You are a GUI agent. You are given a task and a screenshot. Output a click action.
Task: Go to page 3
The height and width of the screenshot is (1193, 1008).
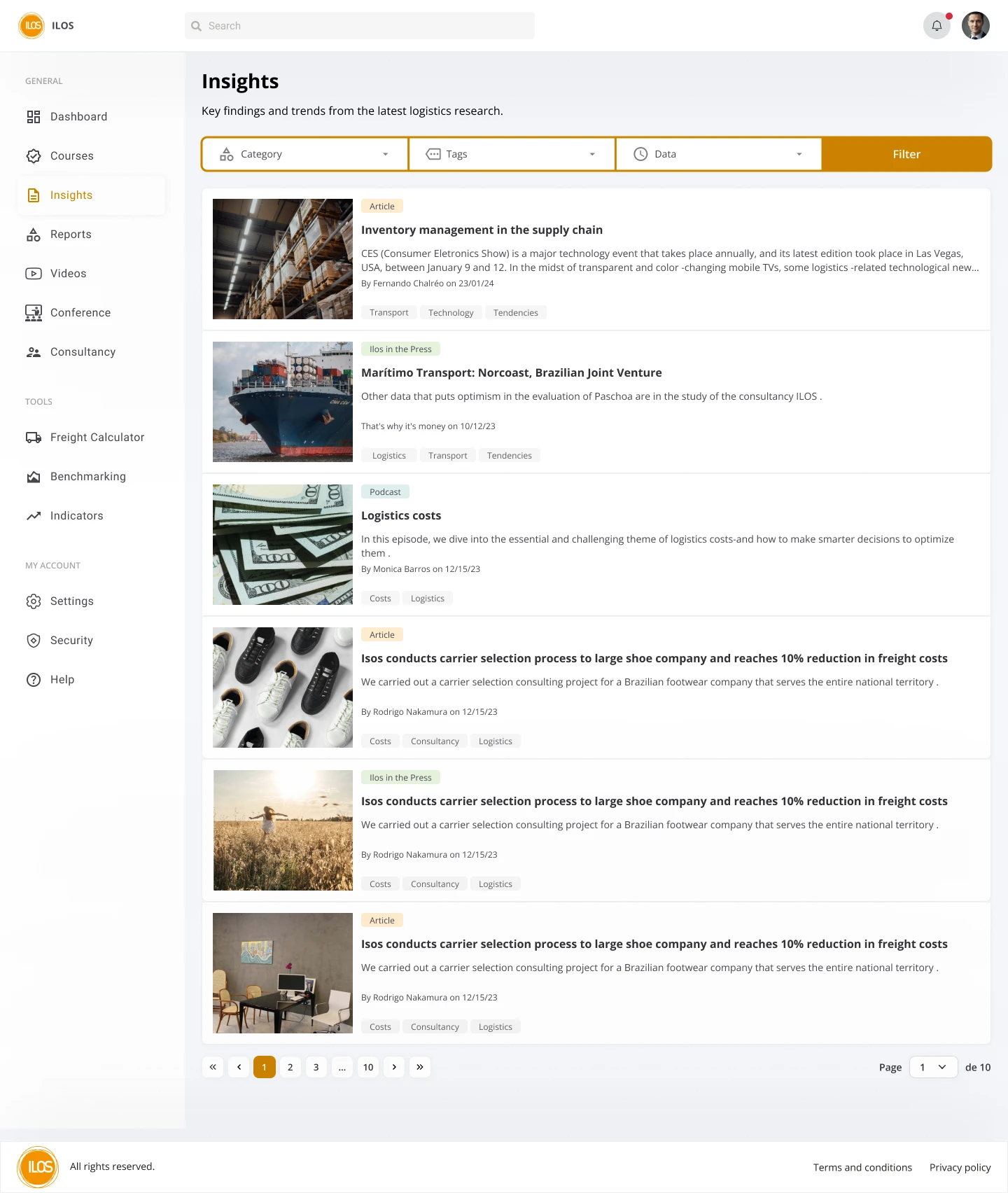click(316, 1067)
